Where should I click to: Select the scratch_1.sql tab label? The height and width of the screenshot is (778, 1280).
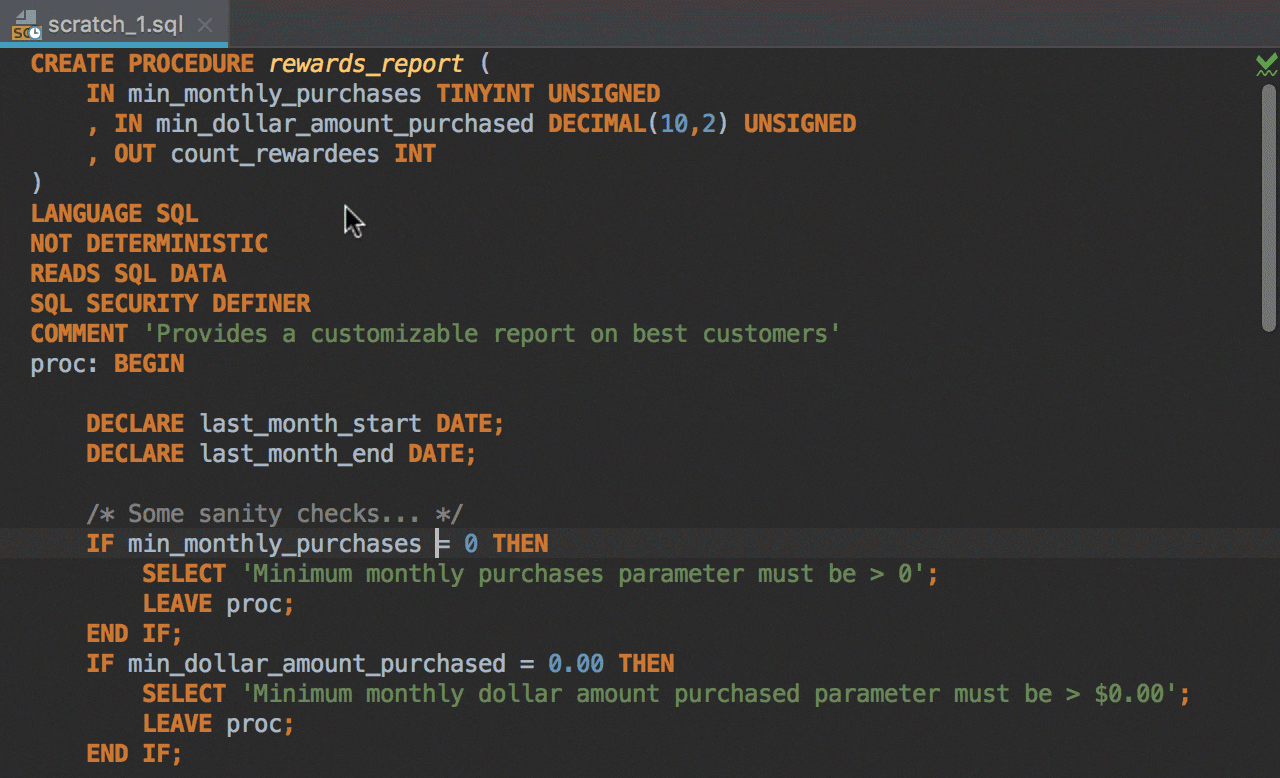point(115,25)
